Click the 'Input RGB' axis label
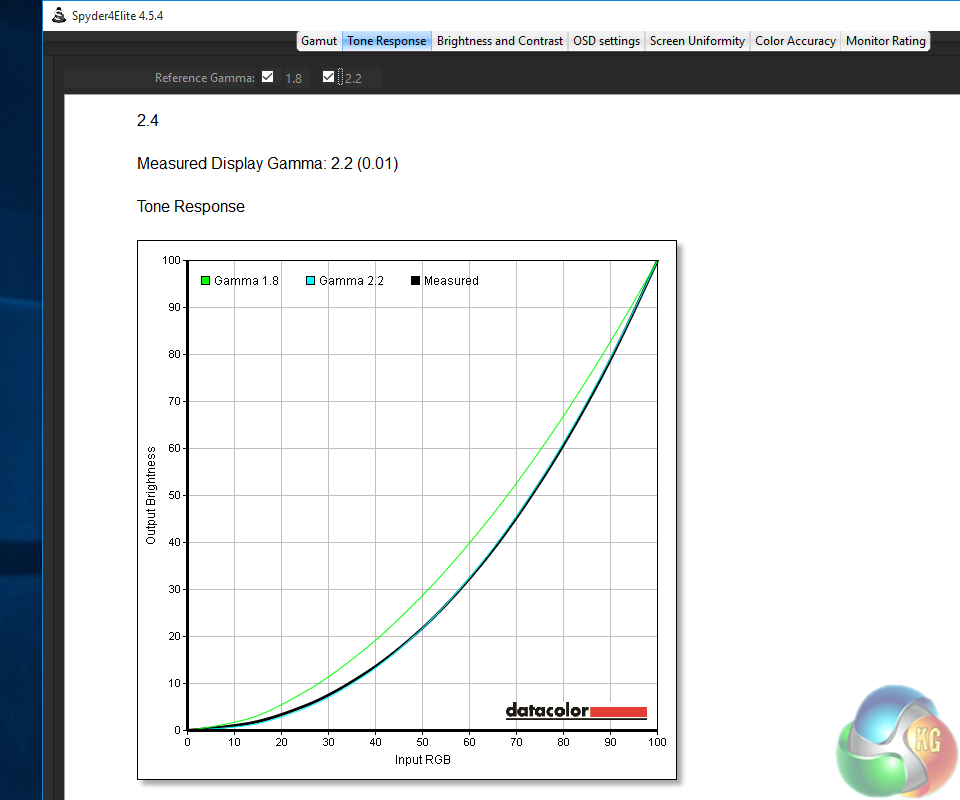This screenshot has width=960, height=800. point(422,760)
